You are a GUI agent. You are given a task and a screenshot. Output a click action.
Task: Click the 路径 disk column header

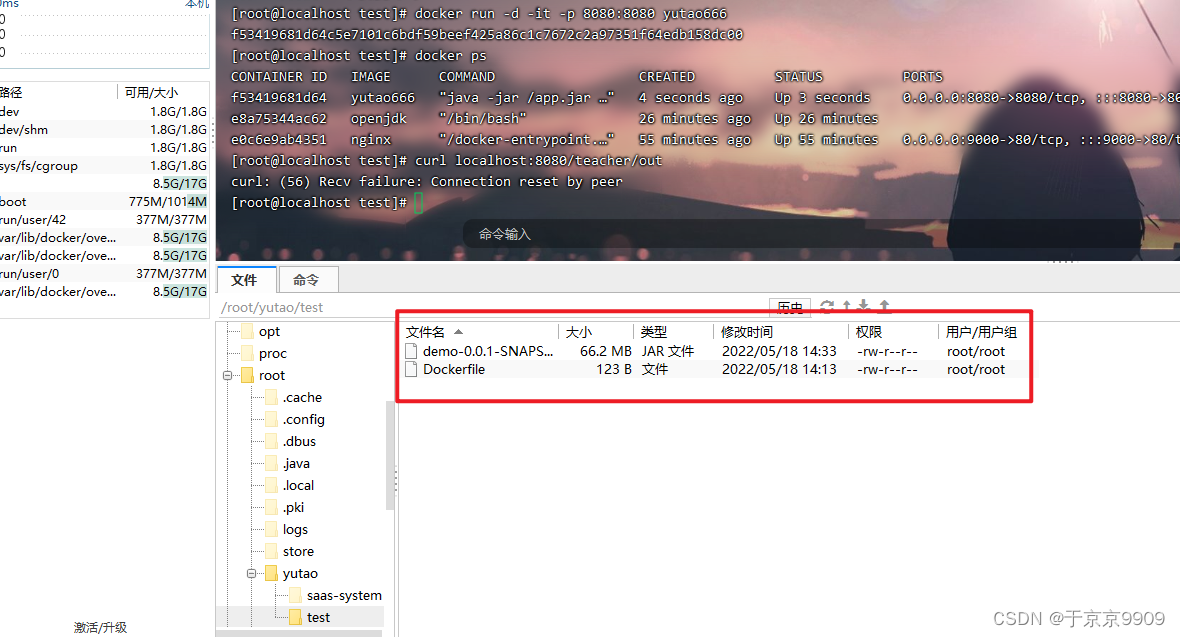pyautogui.click(x=11, y=93)
